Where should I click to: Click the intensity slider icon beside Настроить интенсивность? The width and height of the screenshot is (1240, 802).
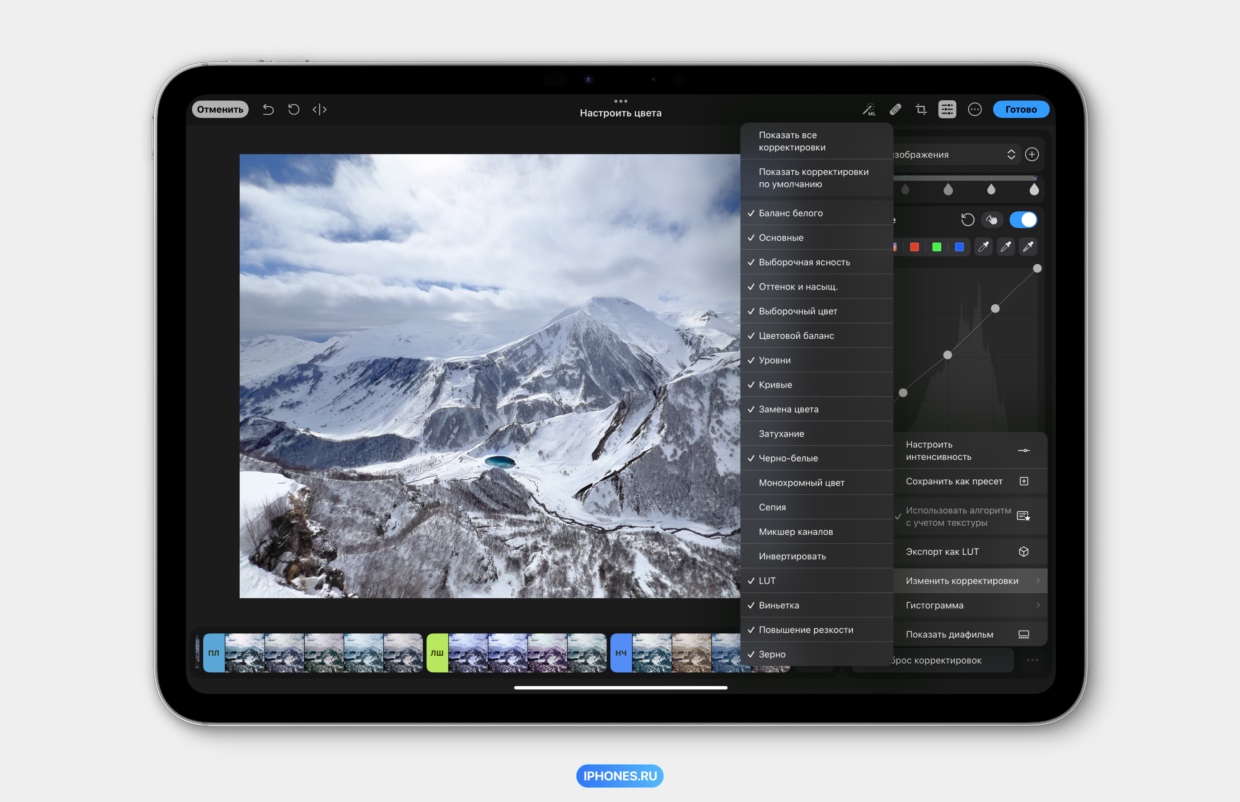click(x=1024, y=451)
